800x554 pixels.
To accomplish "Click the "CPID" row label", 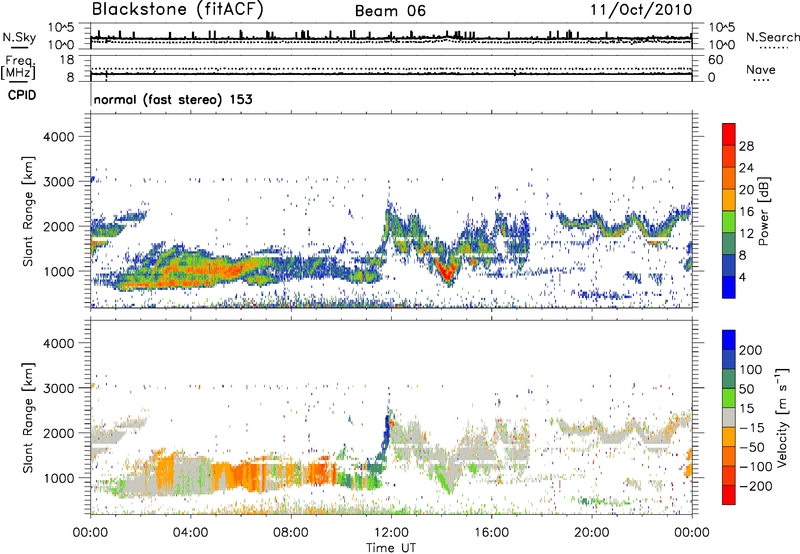I will tap(22, 95).
